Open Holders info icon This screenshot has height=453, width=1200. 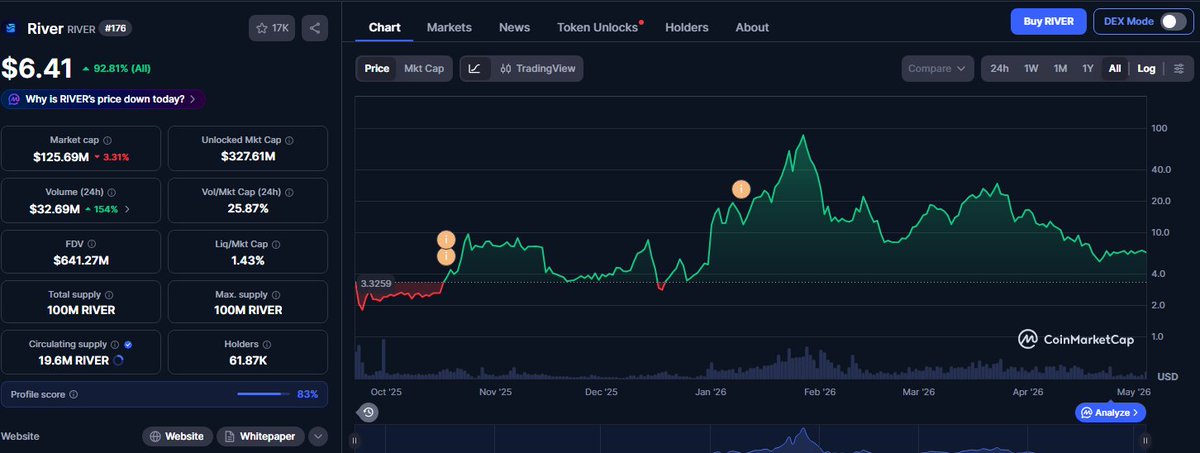(269, 344)
